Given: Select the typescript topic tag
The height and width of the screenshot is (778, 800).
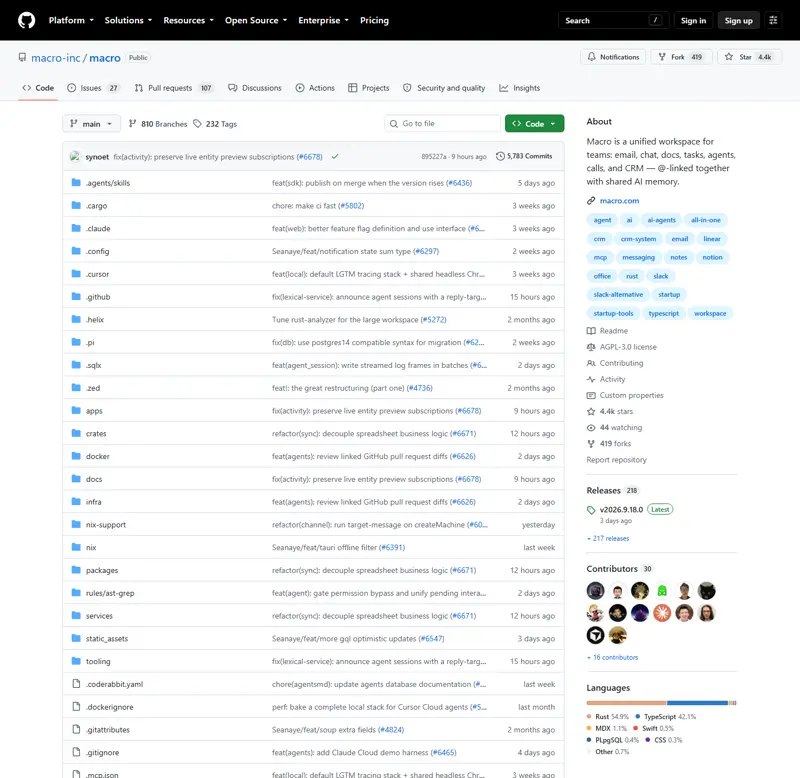Looking at the screenshot, I should click(663, 313).
